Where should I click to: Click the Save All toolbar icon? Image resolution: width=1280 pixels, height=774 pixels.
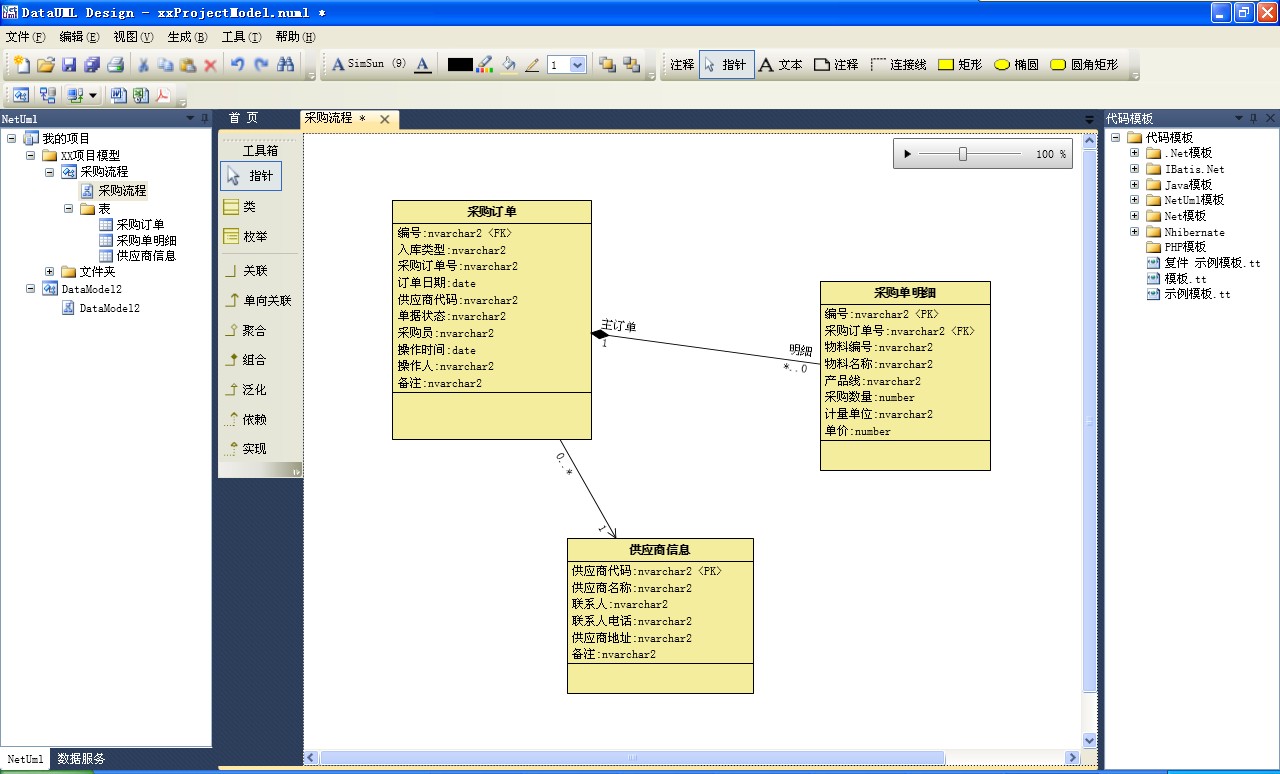coord(92,65)
